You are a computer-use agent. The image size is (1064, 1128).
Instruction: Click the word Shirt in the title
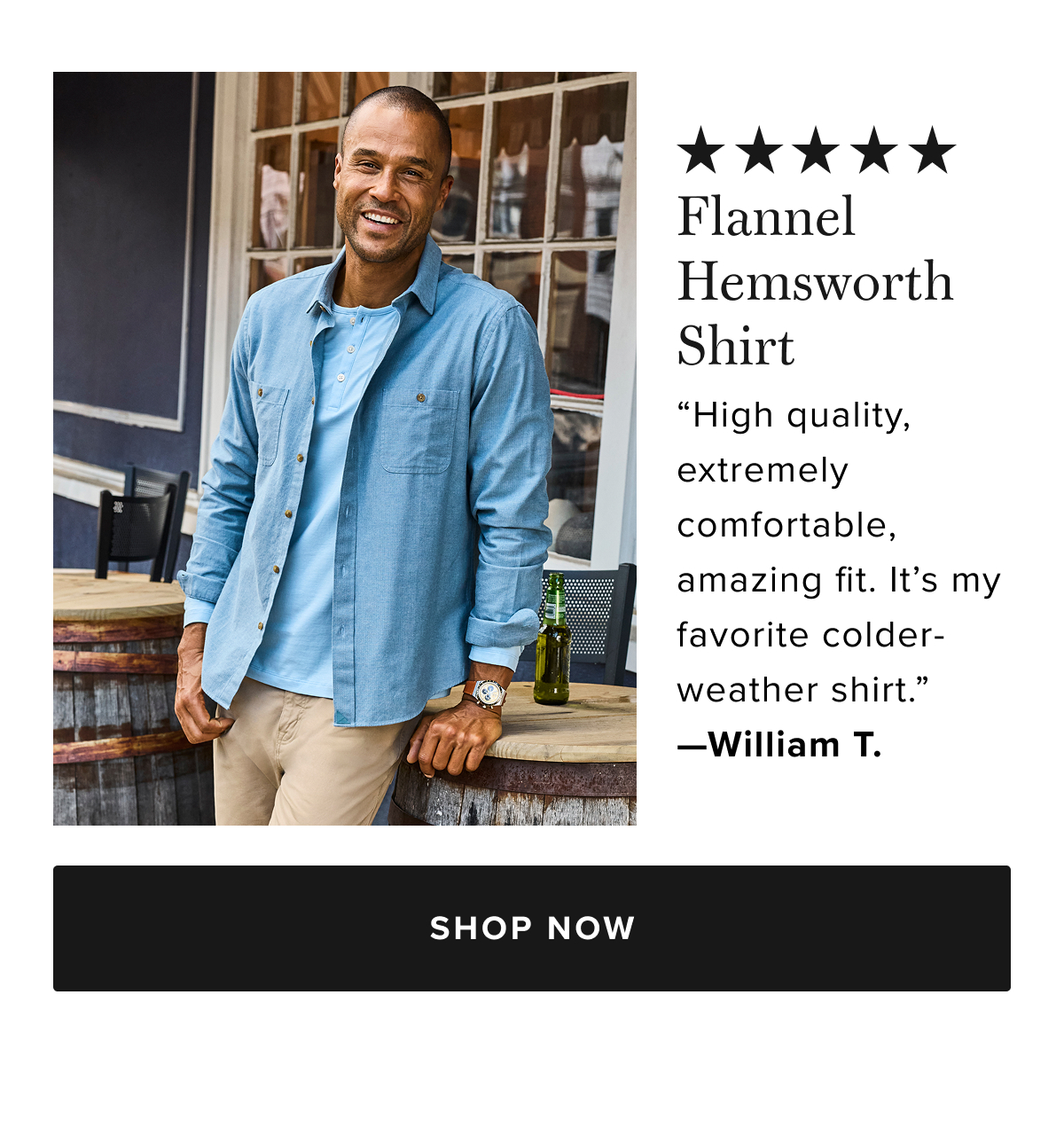point(736,346)
